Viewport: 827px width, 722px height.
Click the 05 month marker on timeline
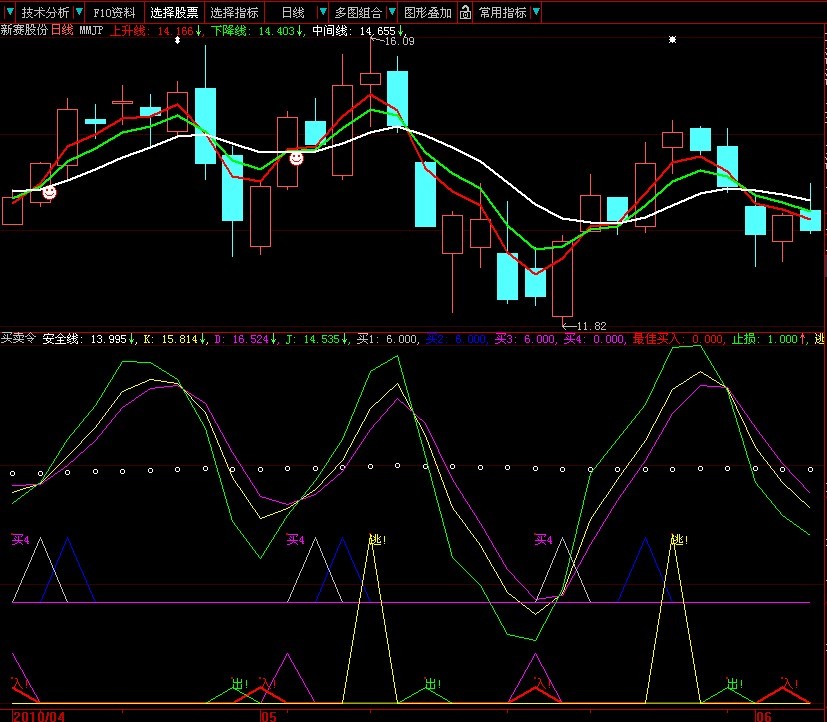click(267, 716)
